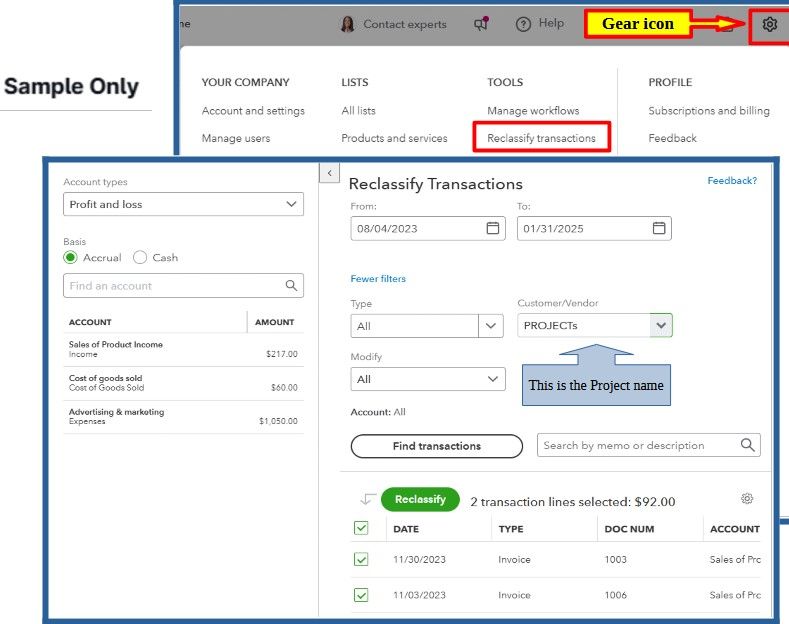Viewport: 789px width, 624px height.
Task: Open Products and services menu item
Action: (x=394, y=138)
